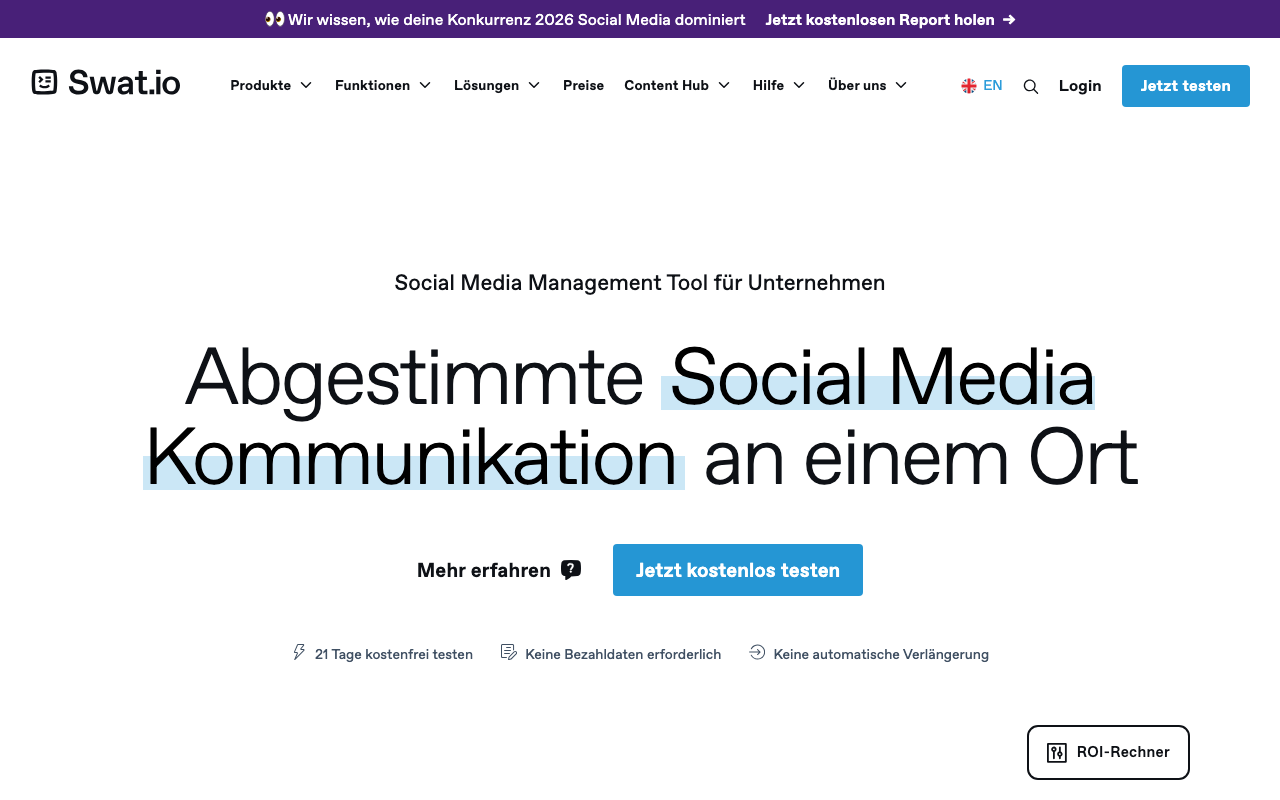Click the arrow icon in top banner

[1009, 20]
